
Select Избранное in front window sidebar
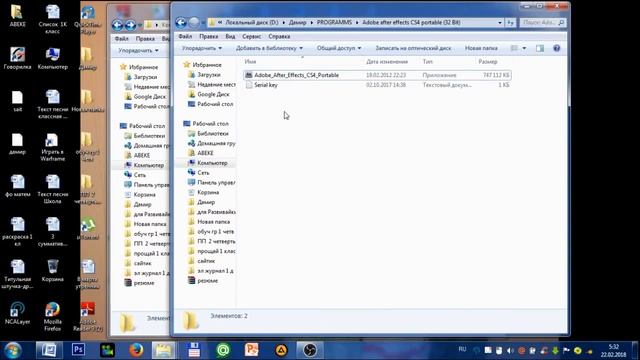pyautogui.click(x=203, y=65)
